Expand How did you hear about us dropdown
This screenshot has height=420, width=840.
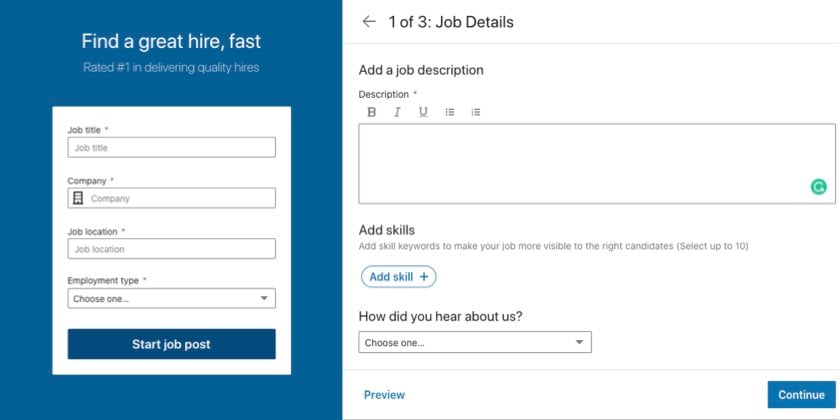tap(475, 343)
